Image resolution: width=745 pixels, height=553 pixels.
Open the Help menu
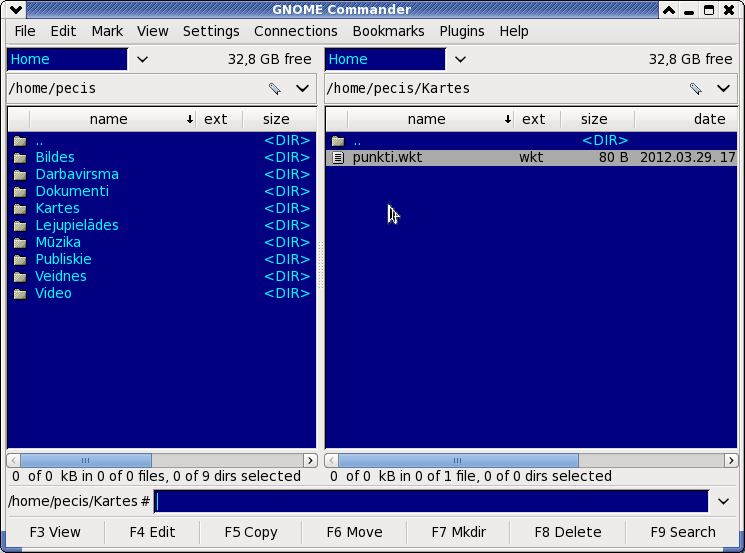514,31
